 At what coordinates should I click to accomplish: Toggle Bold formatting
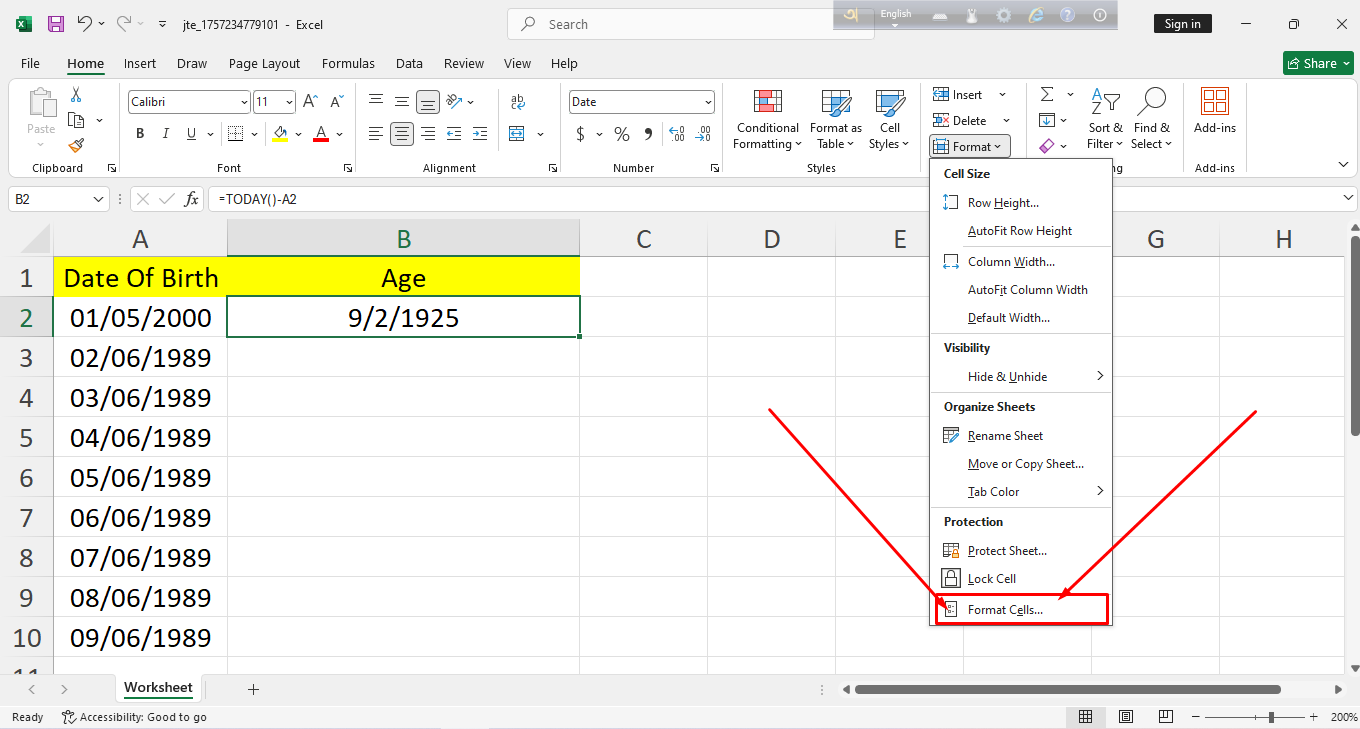point(140,134)
